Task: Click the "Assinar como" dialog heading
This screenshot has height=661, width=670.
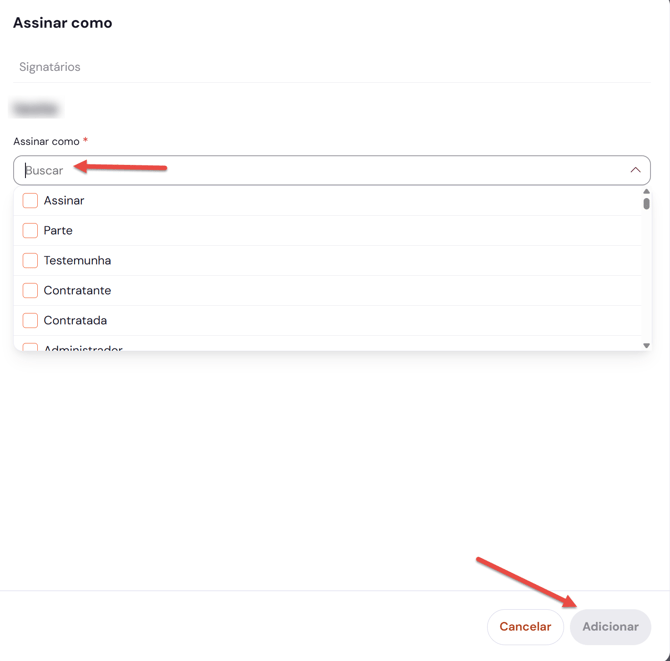Action: tap(63, 23)
